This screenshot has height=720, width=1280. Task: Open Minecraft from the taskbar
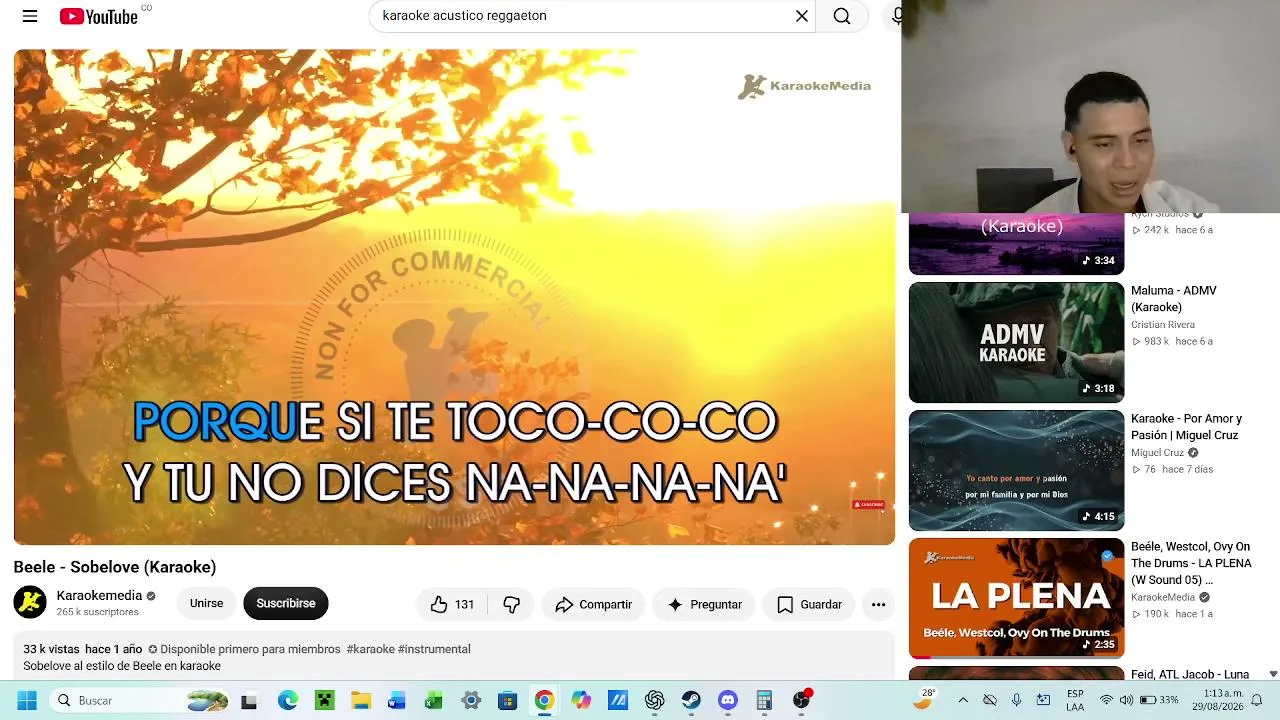tap(324, 701)
